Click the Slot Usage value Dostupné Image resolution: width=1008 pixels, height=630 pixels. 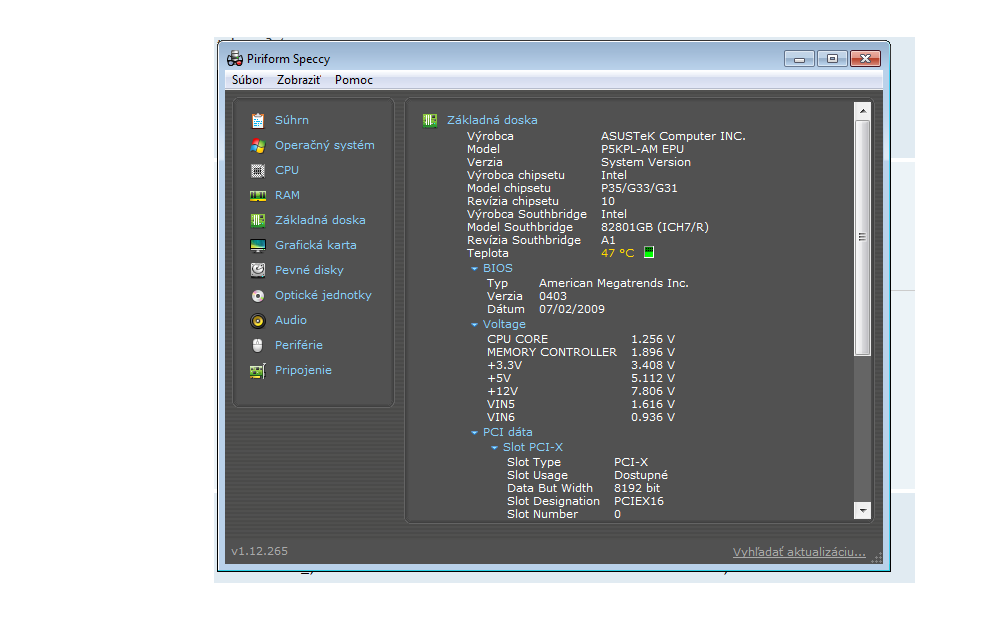tap(641, 475)
